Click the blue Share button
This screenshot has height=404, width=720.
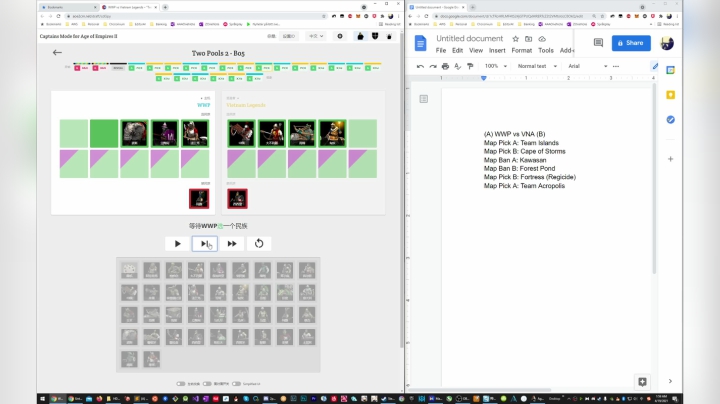tap(631, 43)
